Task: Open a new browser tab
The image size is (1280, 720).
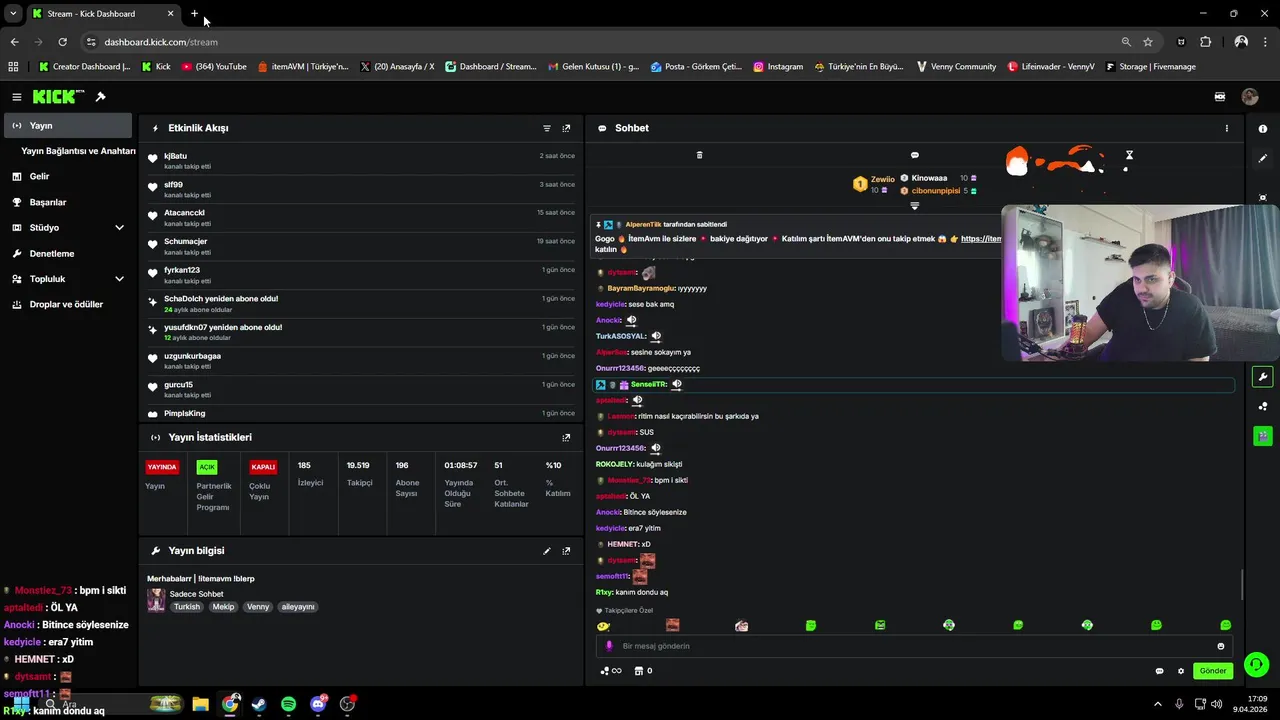Action: coord(194,14)
